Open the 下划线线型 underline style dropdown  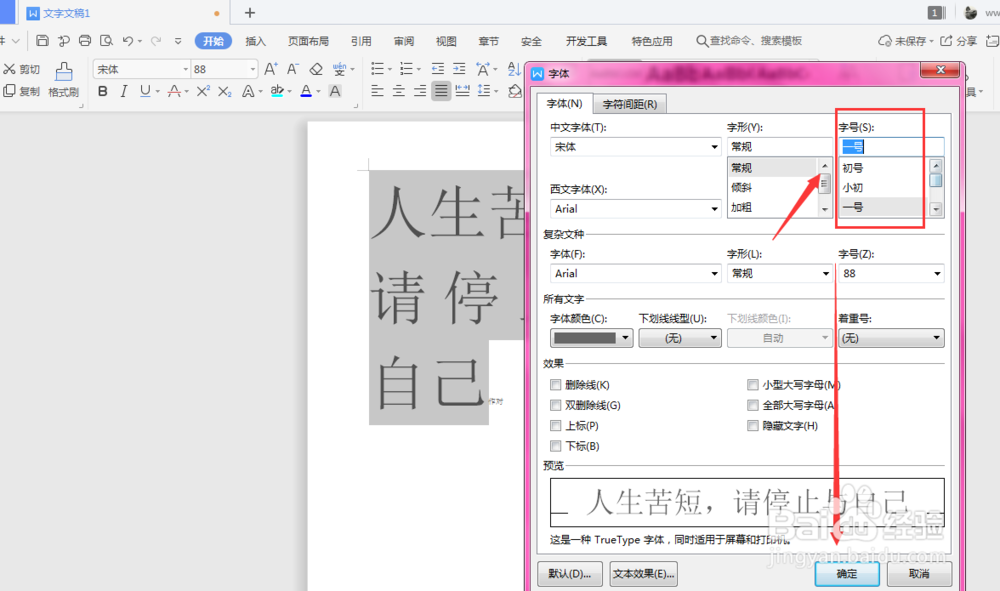[x=680, y=338]
